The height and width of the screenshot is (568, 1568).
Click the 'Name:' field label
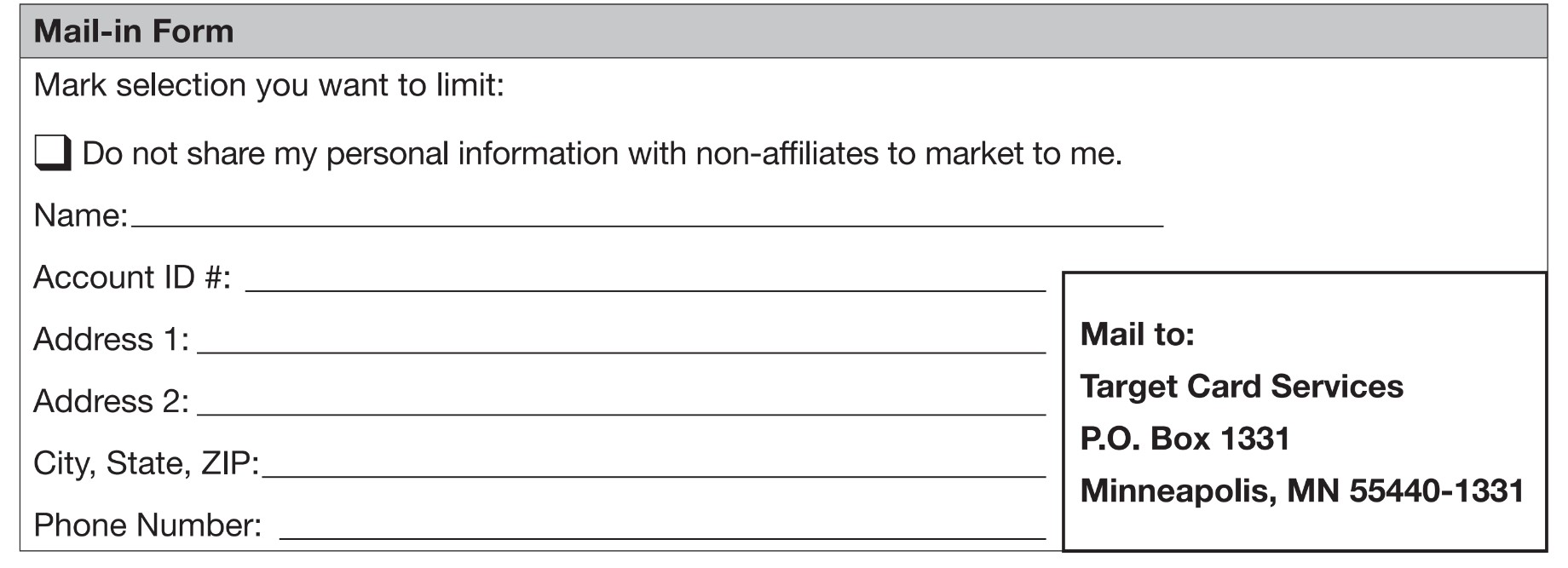pyautogui.click(x=80, y=215)
